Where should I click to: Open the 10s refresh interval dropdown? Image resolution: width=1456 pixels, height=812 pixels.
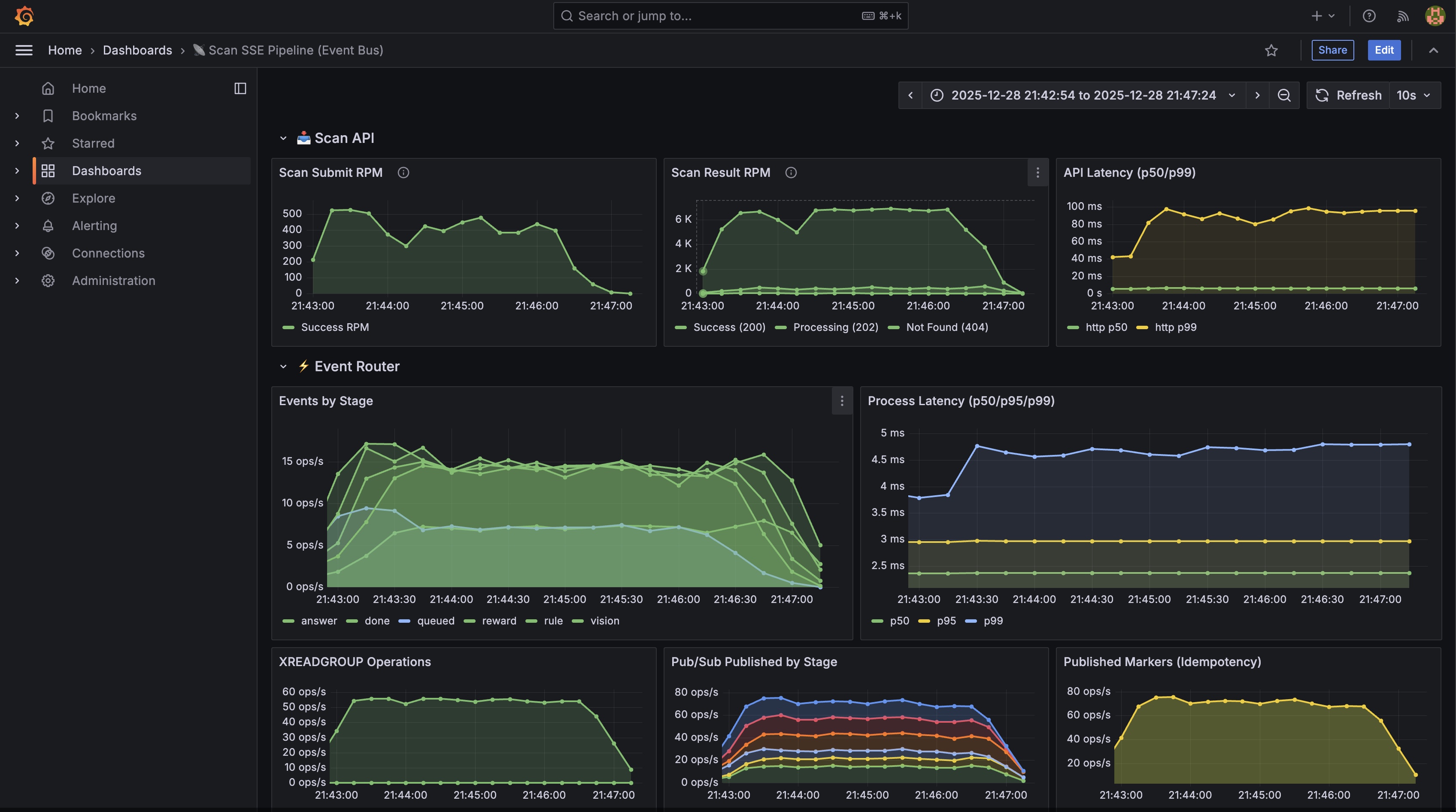pyautogui.click(x=1413, y=95)
